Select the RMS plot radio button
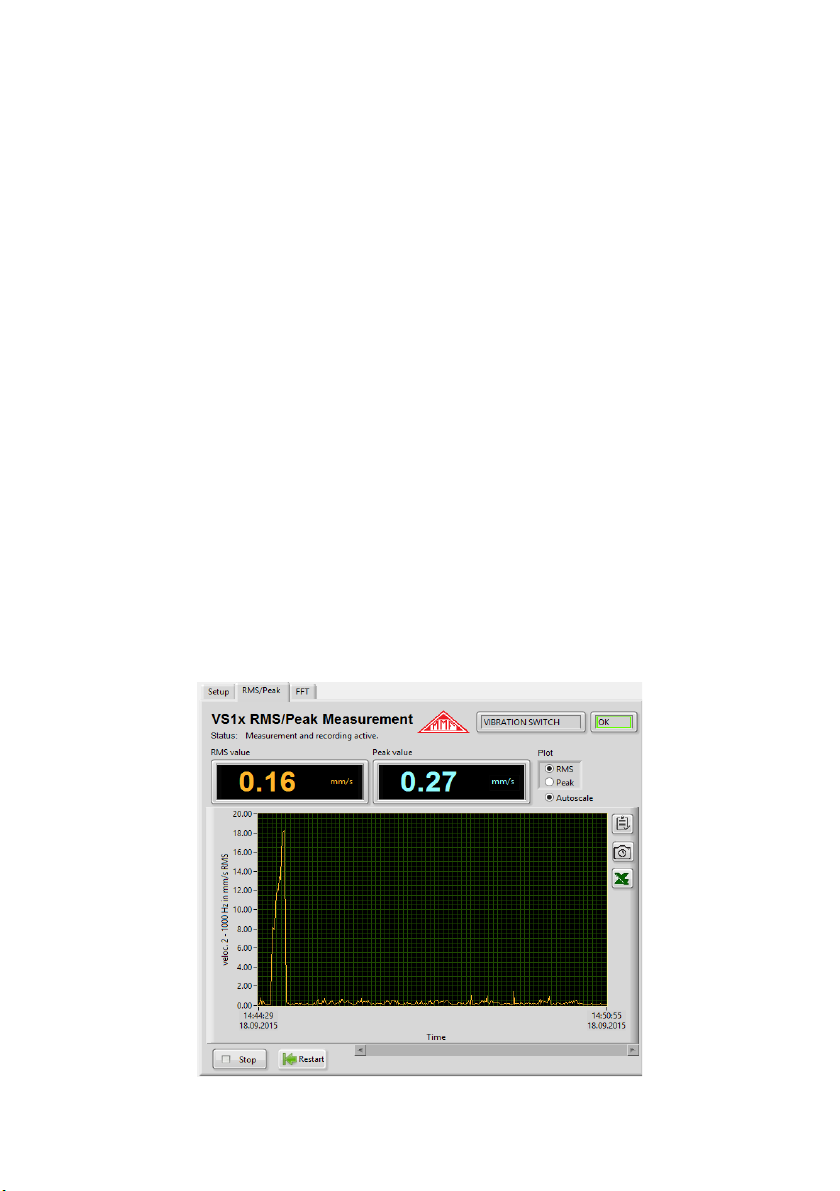840x1191 pixels. click(x=549, y=769)
